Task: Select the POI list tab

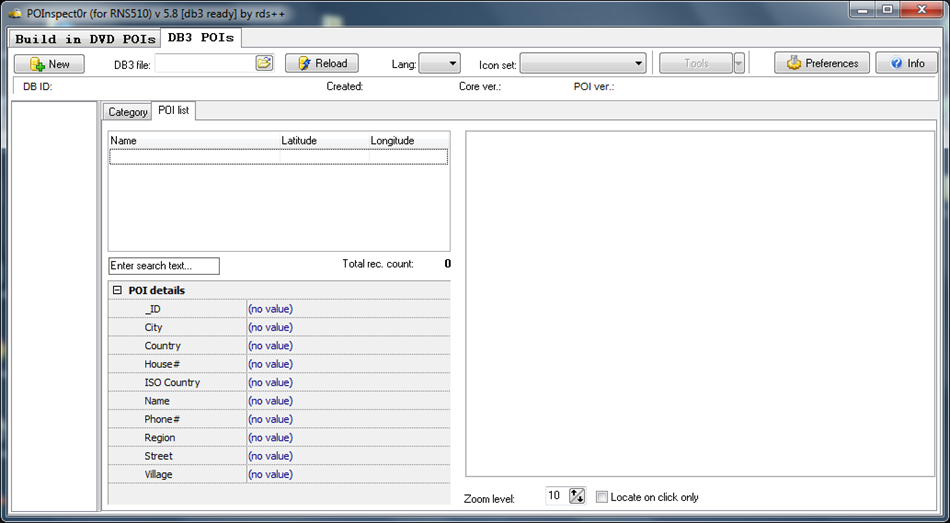Action: pos(174,111)
